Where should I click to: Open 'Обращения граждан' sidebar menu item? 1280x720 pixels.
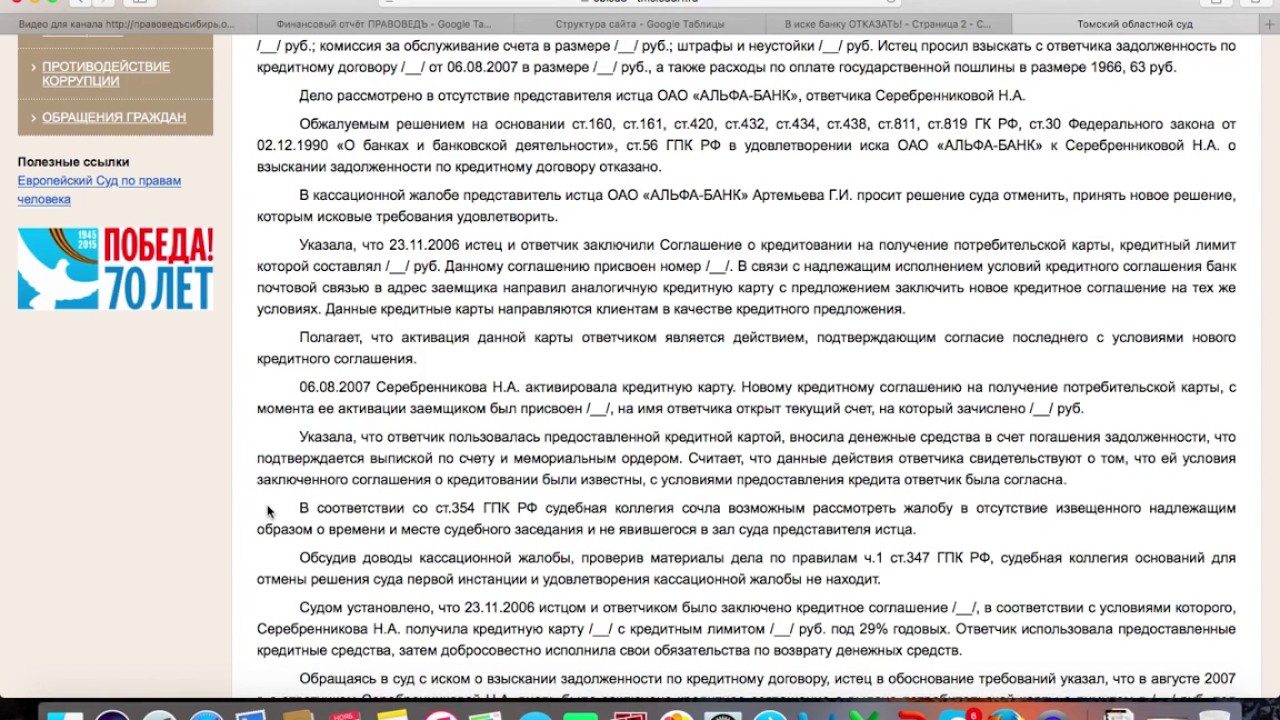point(114,117)
